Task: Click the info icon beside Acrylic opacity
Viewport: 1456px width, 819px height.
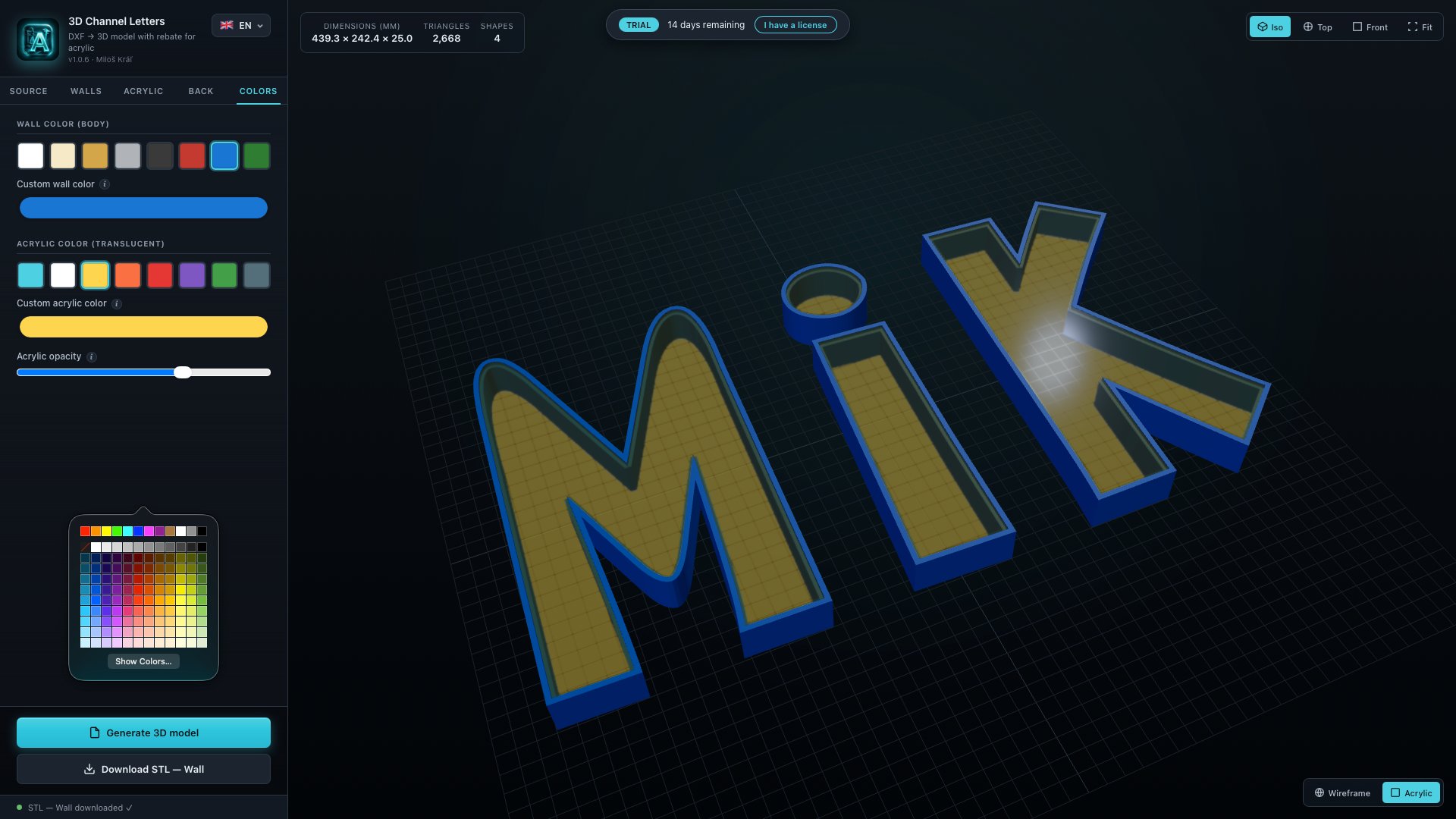Action: (x=92, y=357)
